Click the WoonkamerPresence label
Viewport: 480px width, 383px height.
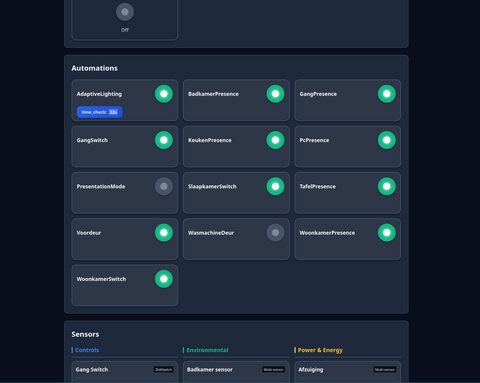327,233
